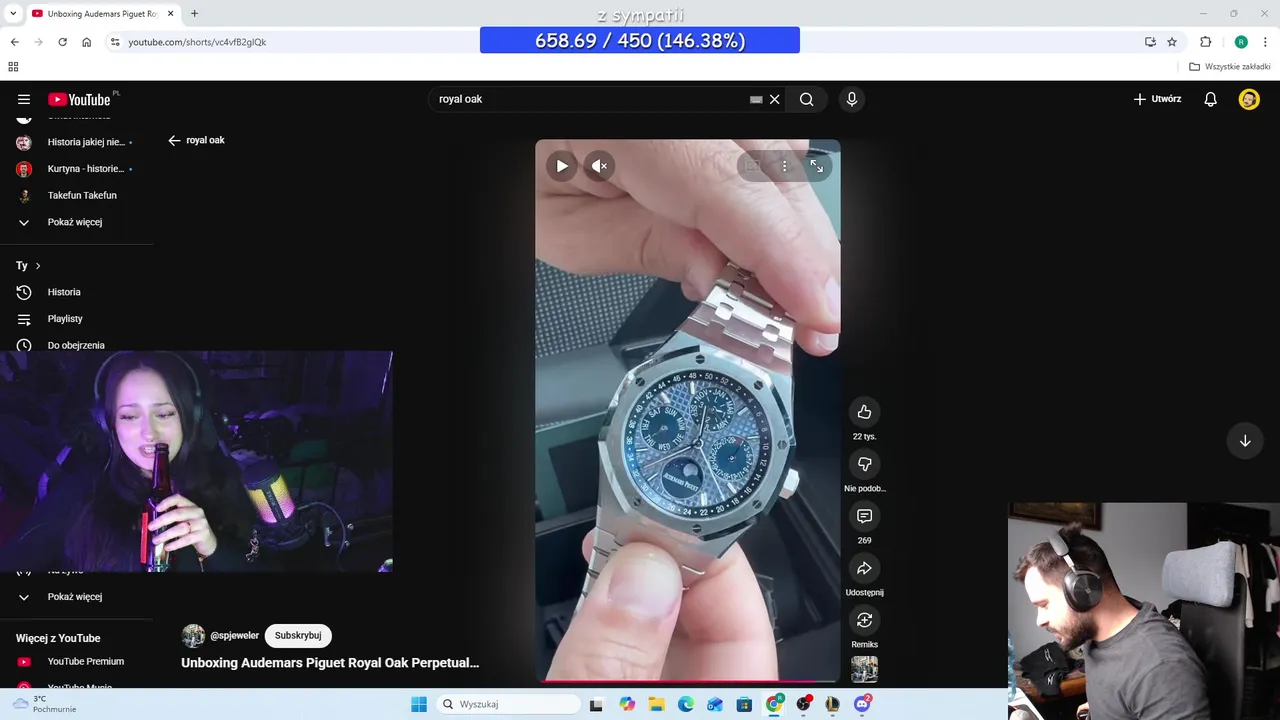
Task: Open the sound thumbnail below Remiks
Action: (864, 669)
